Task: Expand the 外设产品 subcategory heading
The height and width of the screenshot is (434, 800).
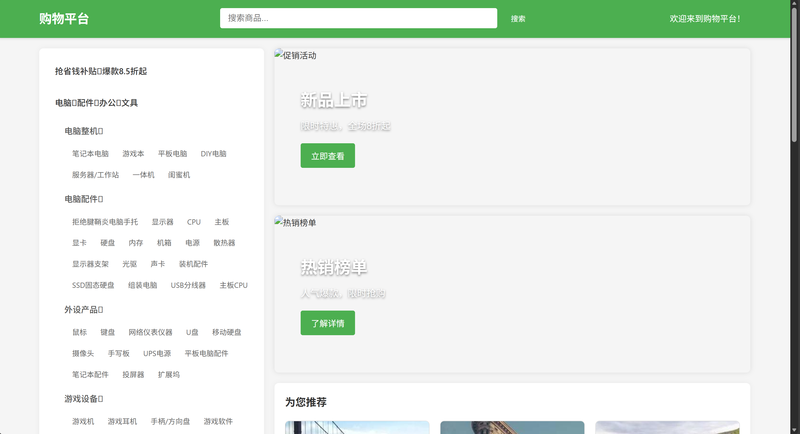Action: point(84,310)
